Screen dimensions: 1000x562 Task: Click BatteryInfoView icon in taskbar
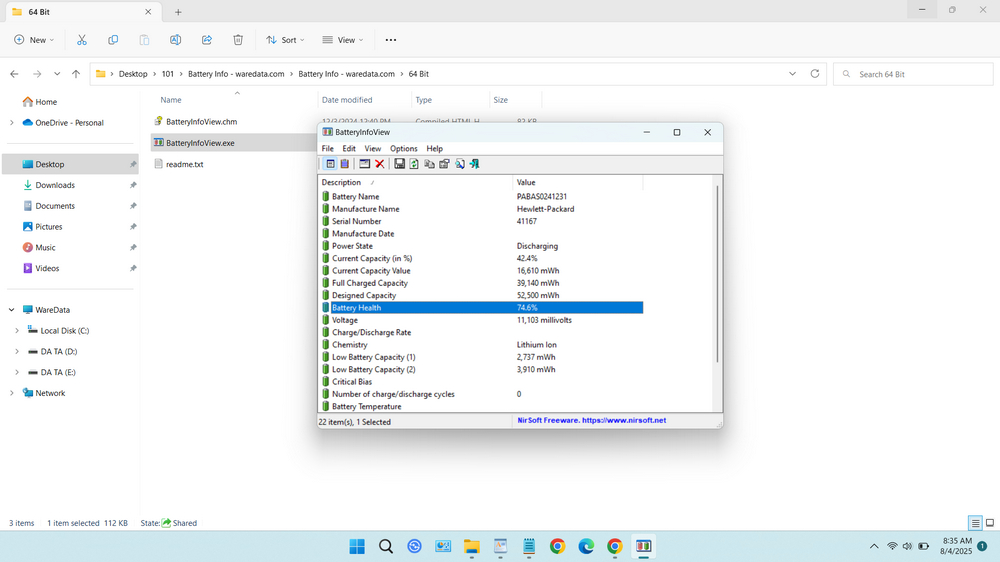pos(643,546)
